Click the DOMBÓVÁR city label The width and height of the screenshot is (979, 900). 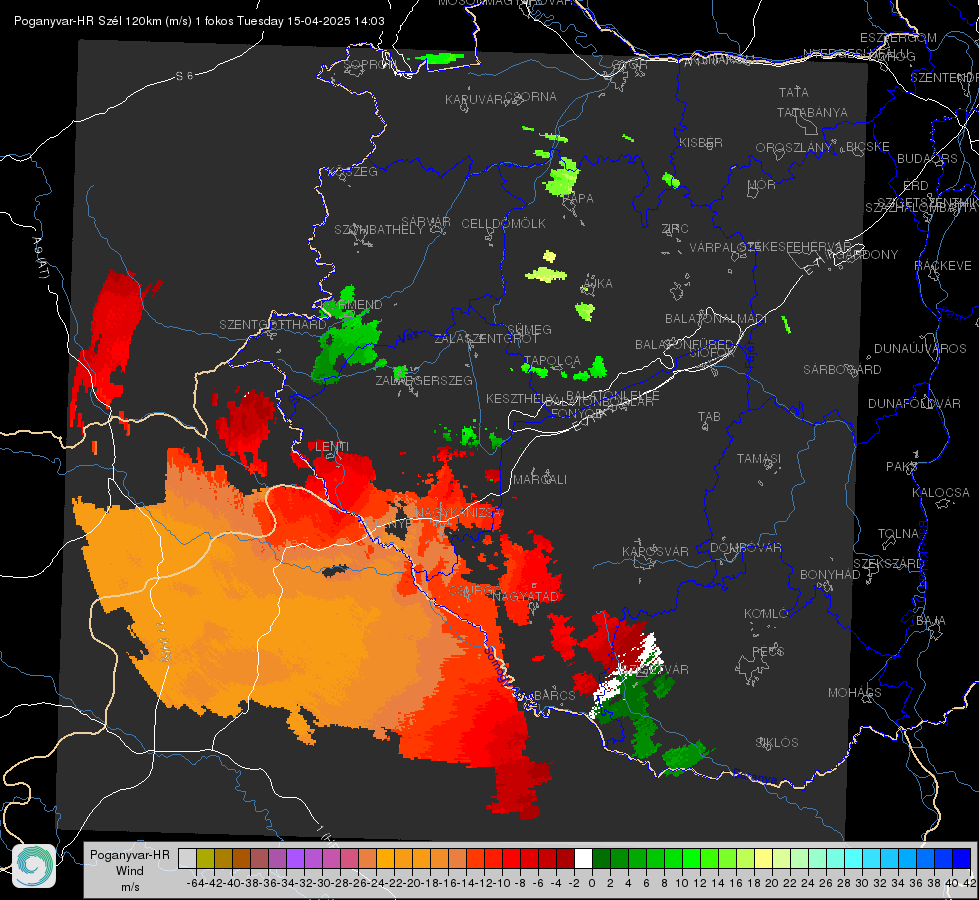(745, 548)
